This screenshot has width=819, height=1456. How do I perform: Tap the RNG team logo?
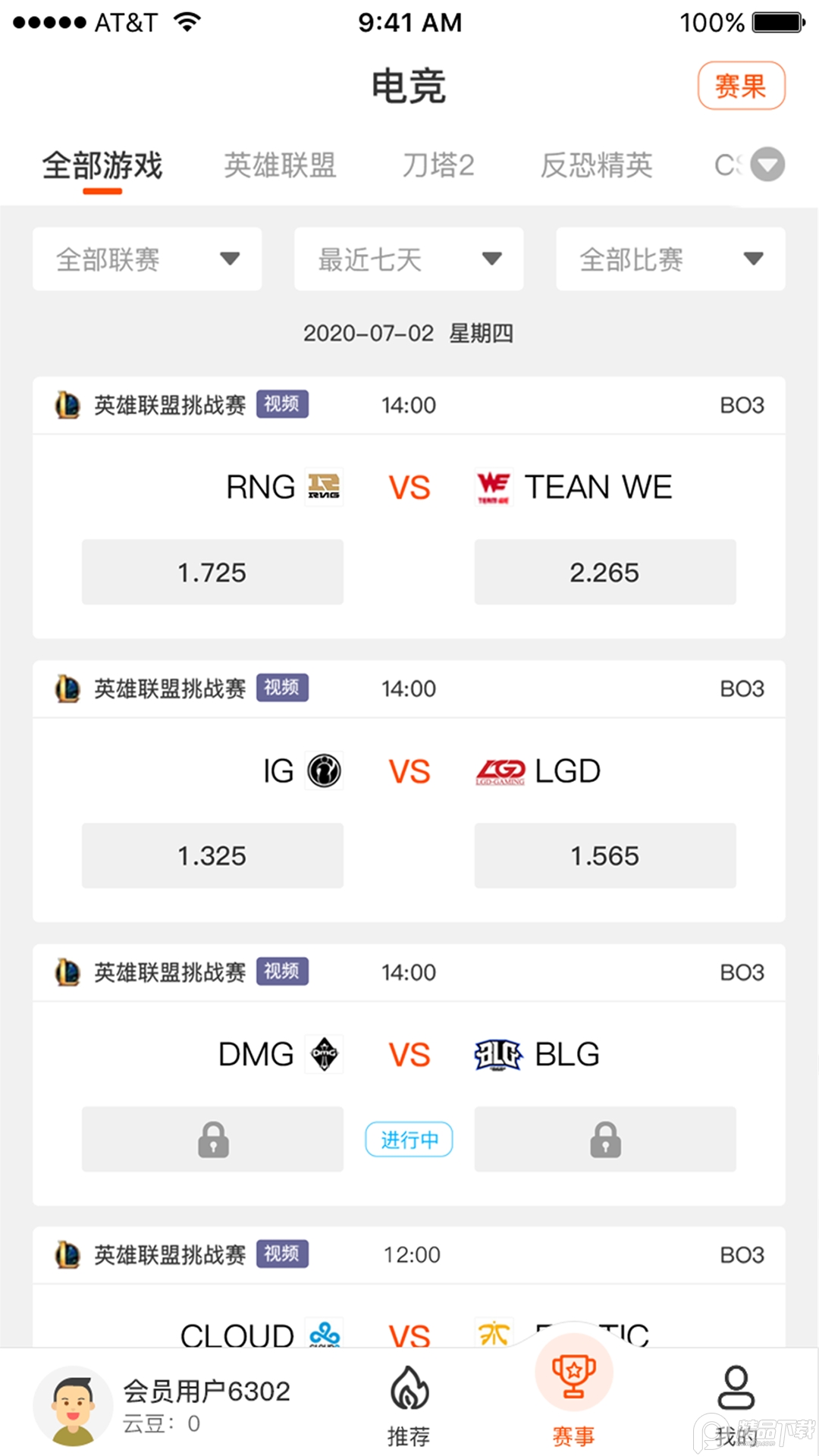pos(324,487)
